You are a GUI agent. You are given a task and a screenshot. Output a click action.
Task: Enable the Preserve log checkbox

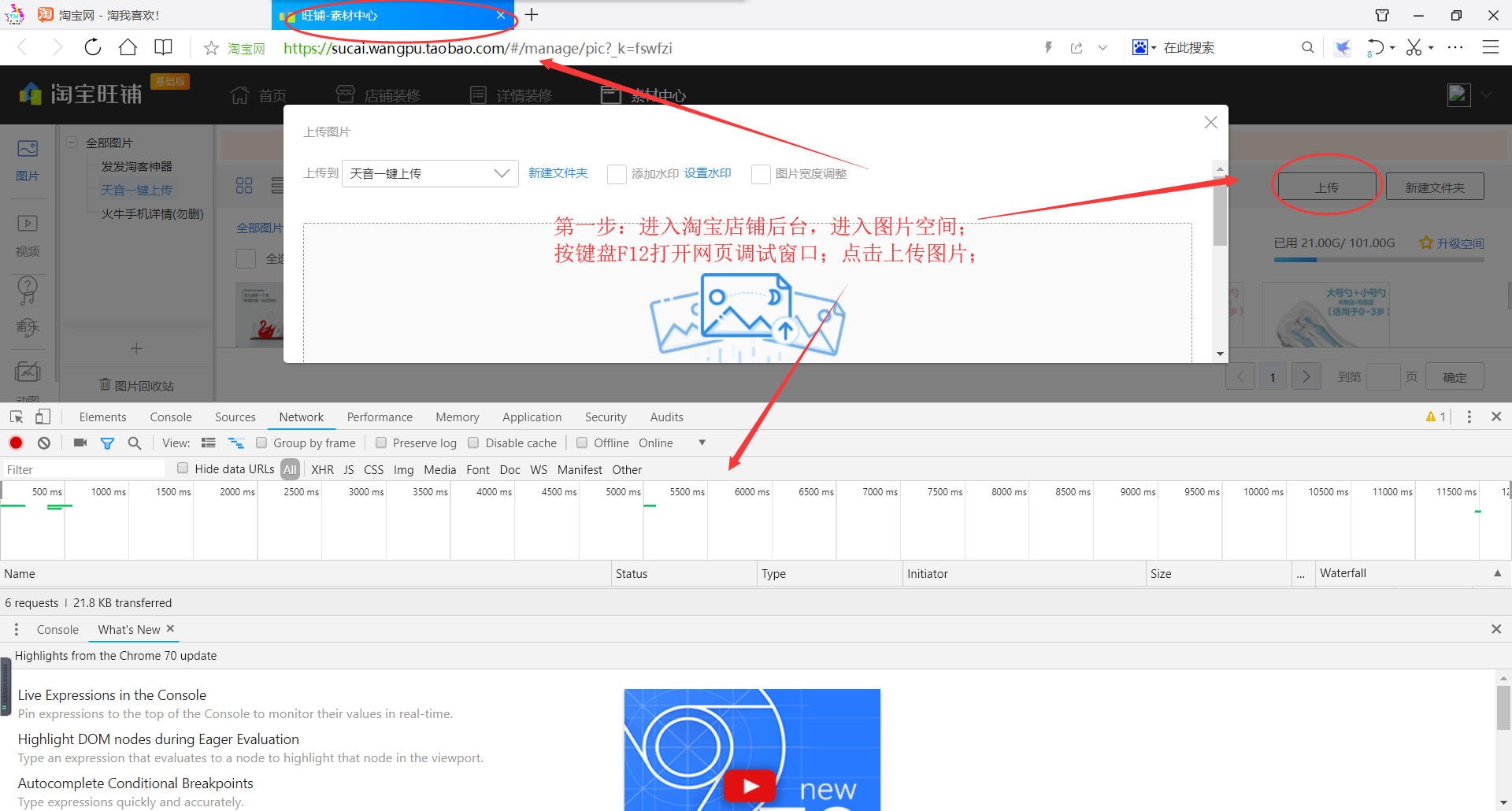(382, 443)
